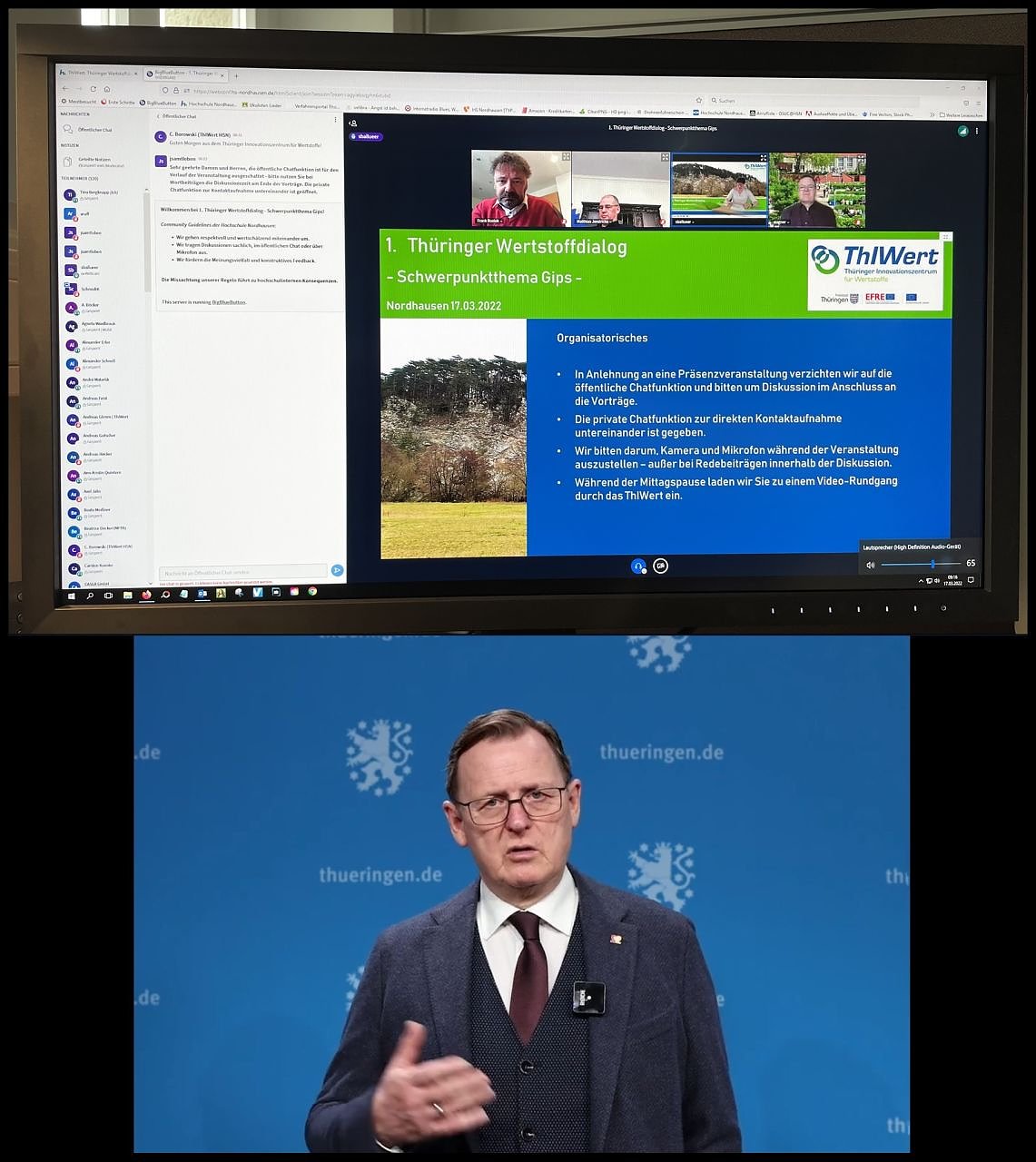The image size is (1036, 1162).
Task: Open BigBlueButton options menu top right
Action: tap(977, 131)
